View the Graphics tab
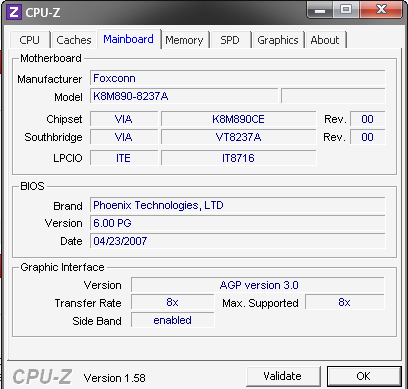This screenshot has width=408, height=389. coord(278,40)
